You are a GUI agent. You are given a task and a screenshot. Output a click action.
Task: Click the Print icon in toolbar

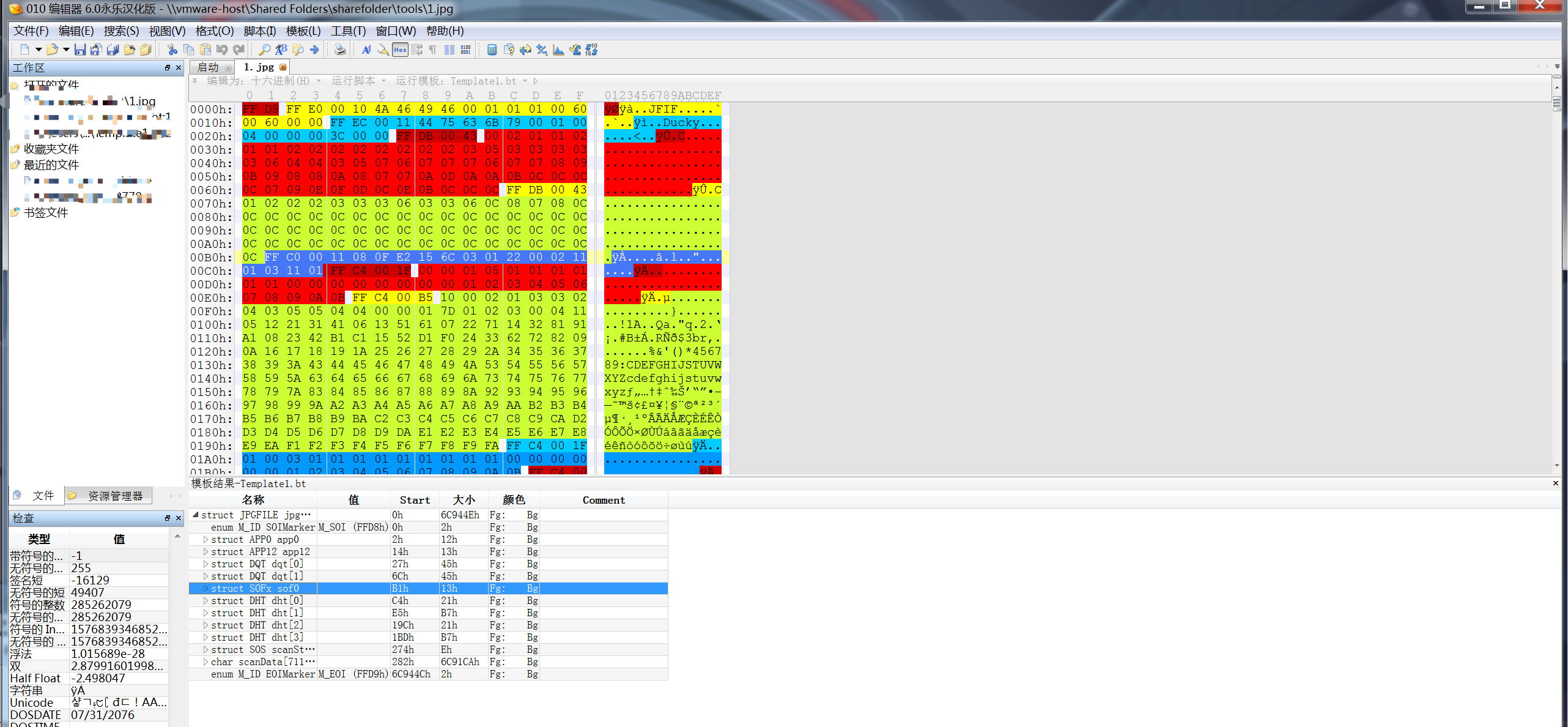tap(340, 50)
